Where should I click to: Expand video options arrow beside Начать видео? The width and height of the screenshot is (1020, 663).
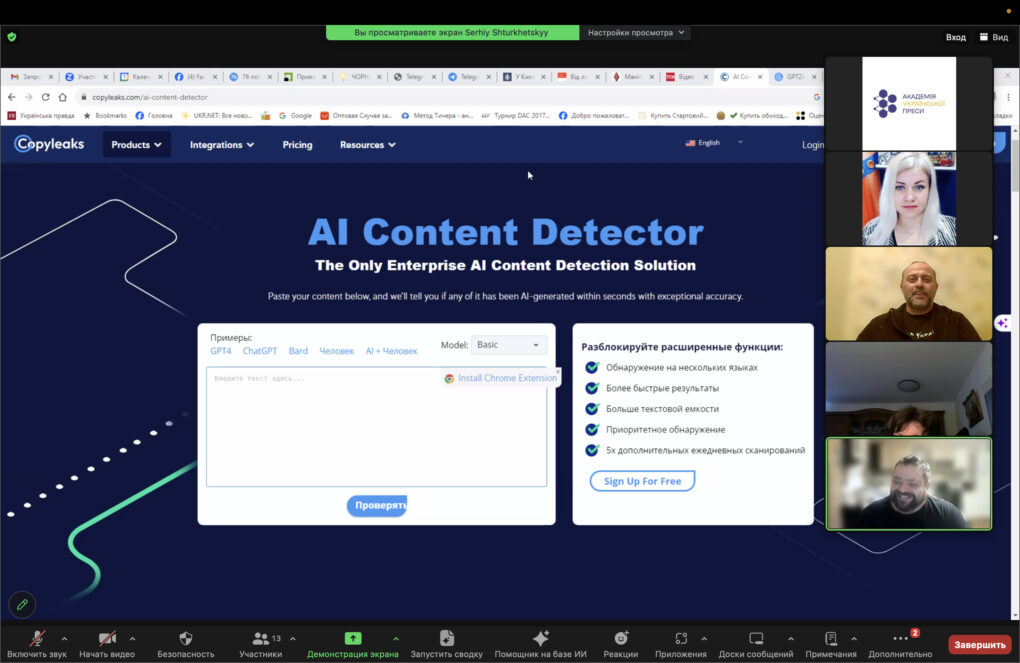132,639
